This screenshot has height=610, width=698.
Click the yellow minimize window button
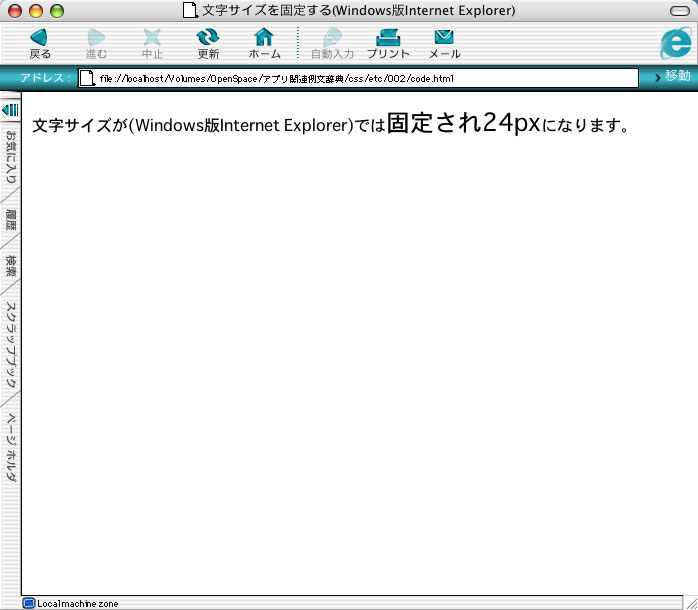pyautogui.click(x=36, y=11)
